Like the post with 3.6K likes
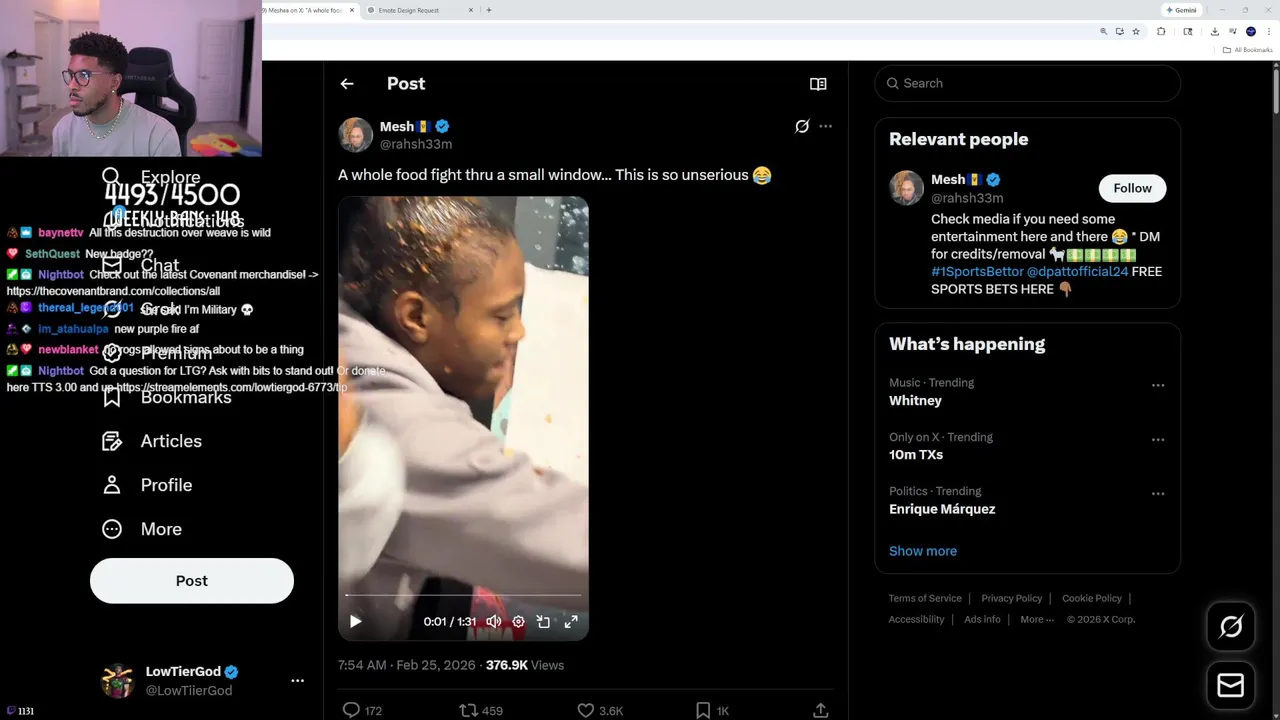 (586, 710)
